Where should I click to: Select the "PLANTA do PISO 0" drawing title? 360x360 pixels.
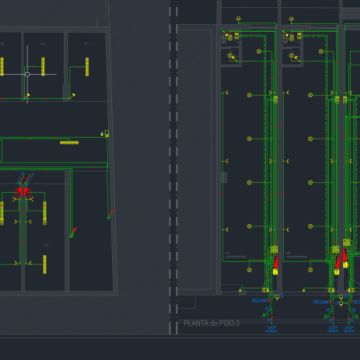click(x=212, y=323)
